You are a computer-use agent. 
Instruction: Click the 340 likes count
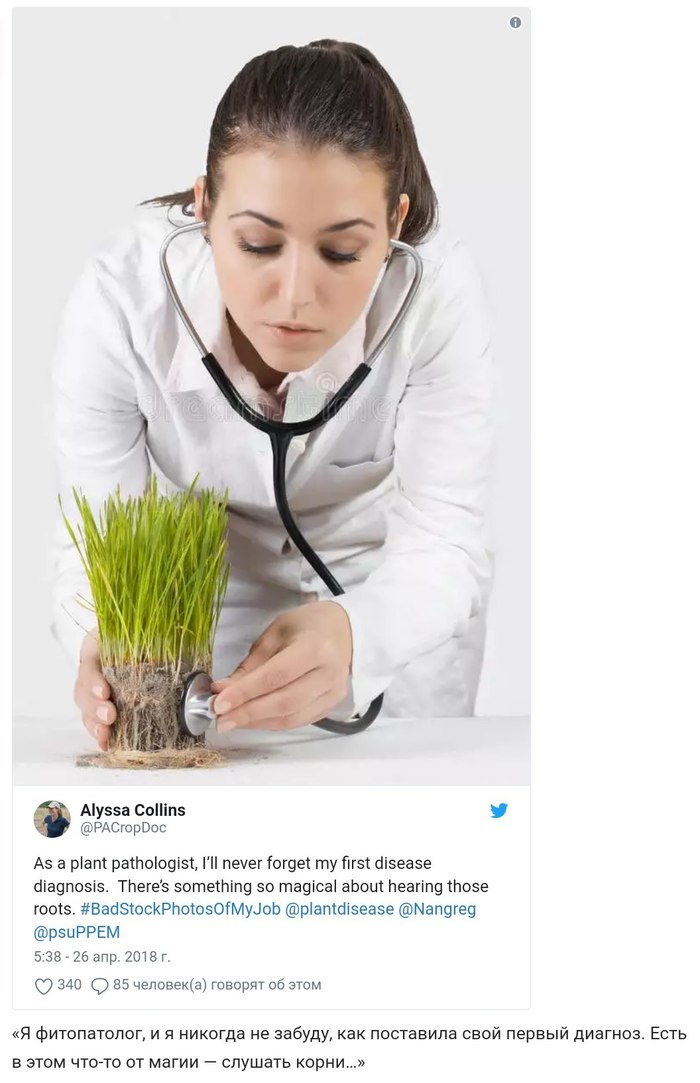coord(69,985)
